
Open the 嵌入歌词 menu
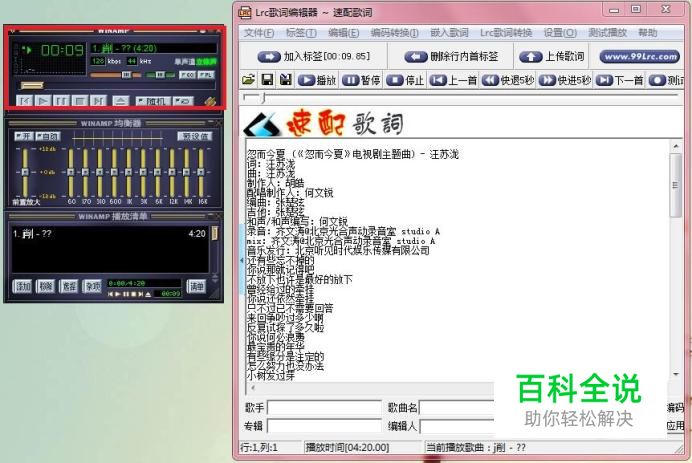tap(449, 33)
